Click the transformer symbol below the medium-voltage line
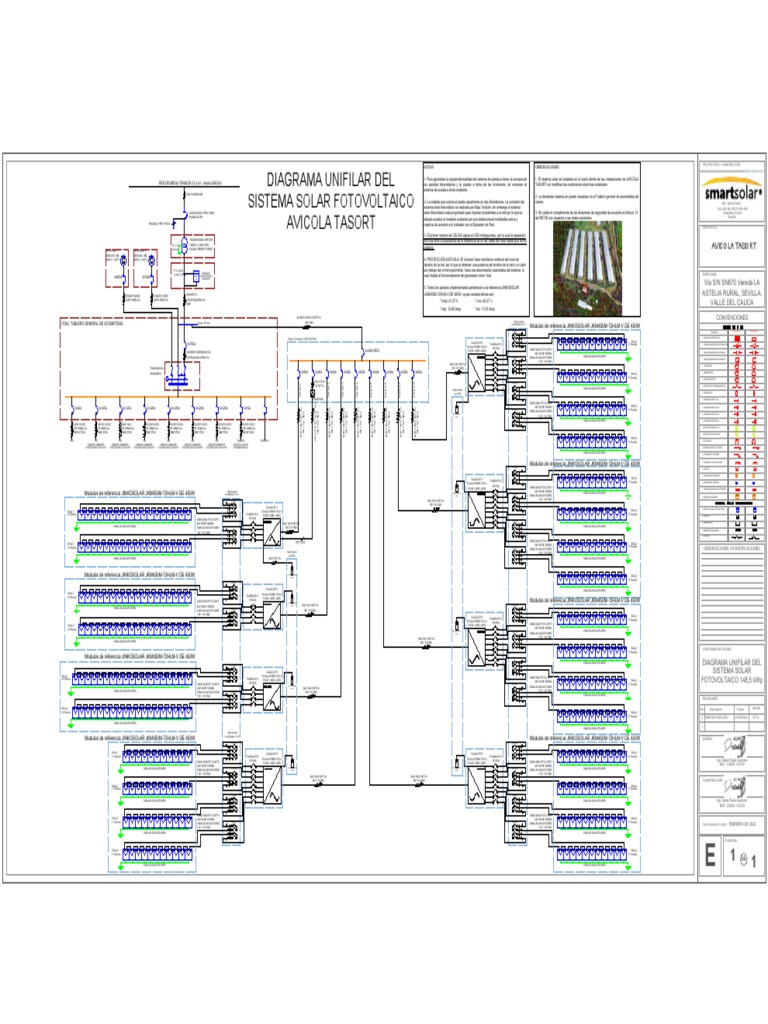This screenshot has width=768, height=1024. [x=184, y=246]
